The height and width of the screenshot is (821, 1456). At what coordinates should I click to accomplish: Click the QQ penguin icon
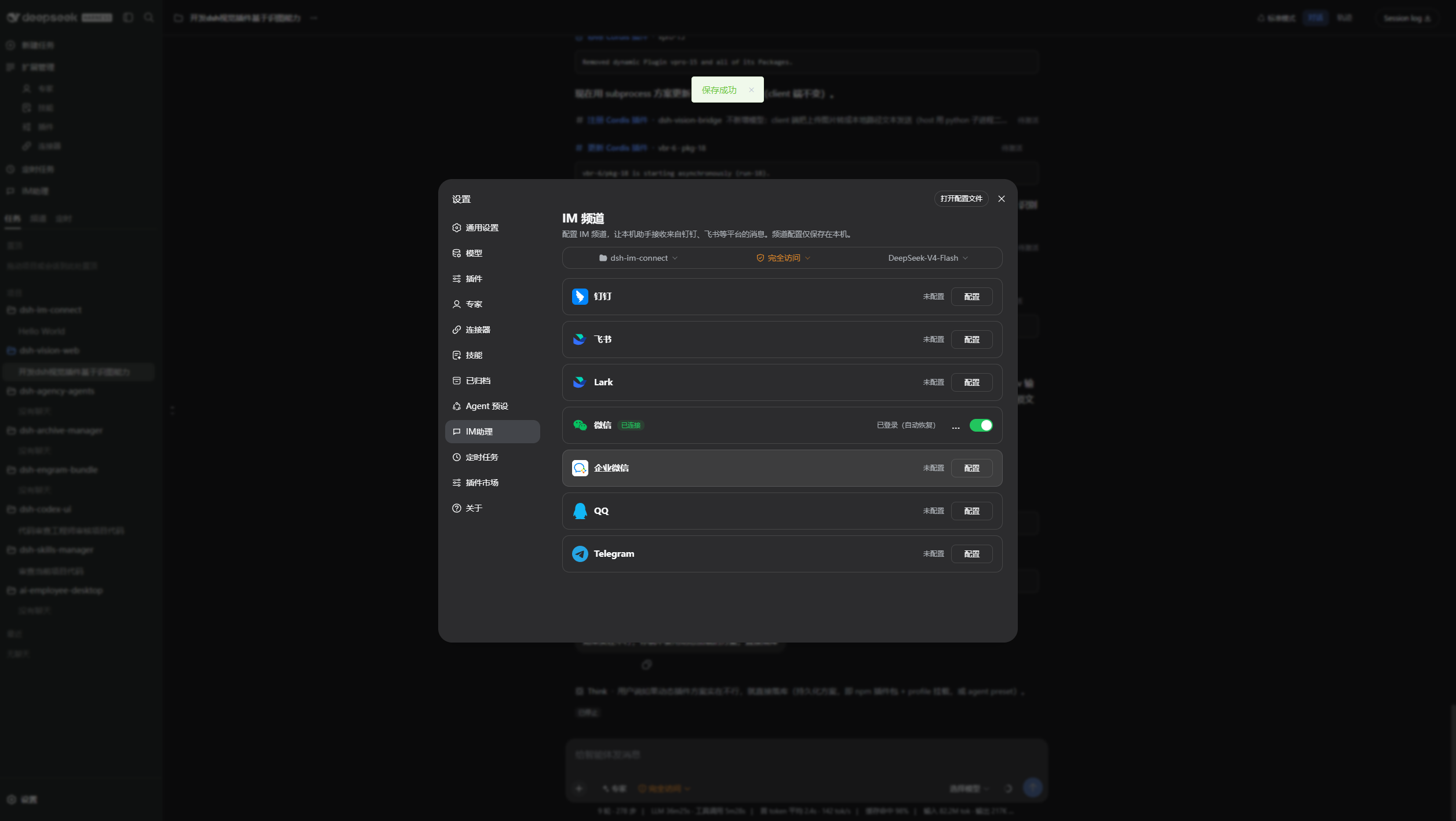(x=580, y=511)
